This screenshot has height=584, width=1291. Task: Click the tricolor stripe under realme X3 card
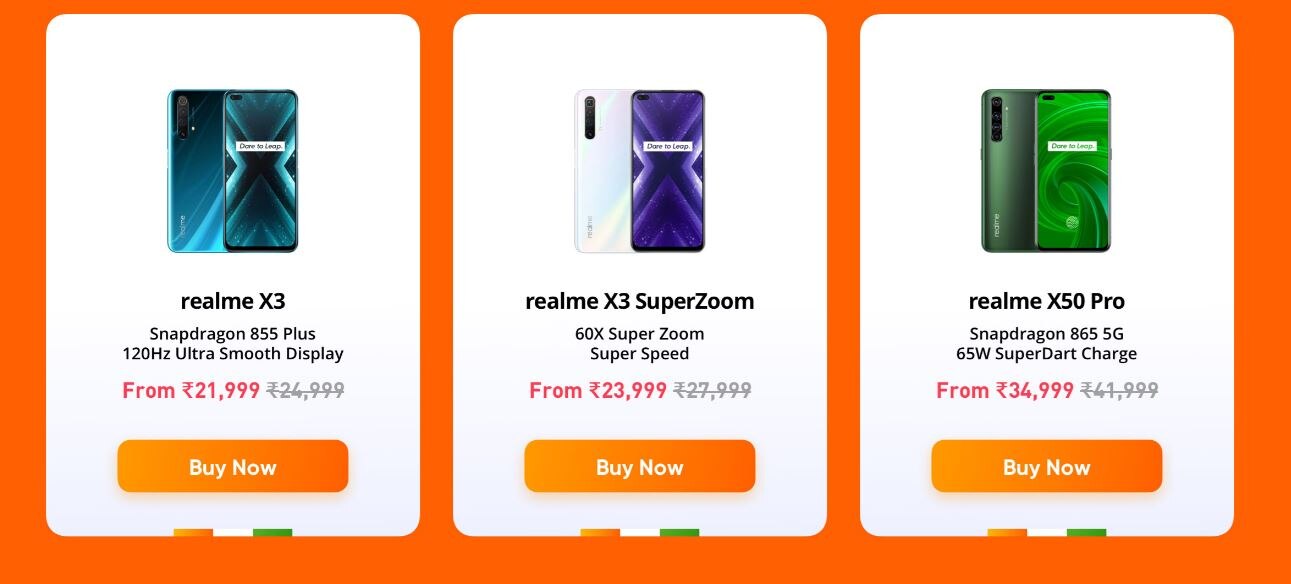(x=233, y=533)
